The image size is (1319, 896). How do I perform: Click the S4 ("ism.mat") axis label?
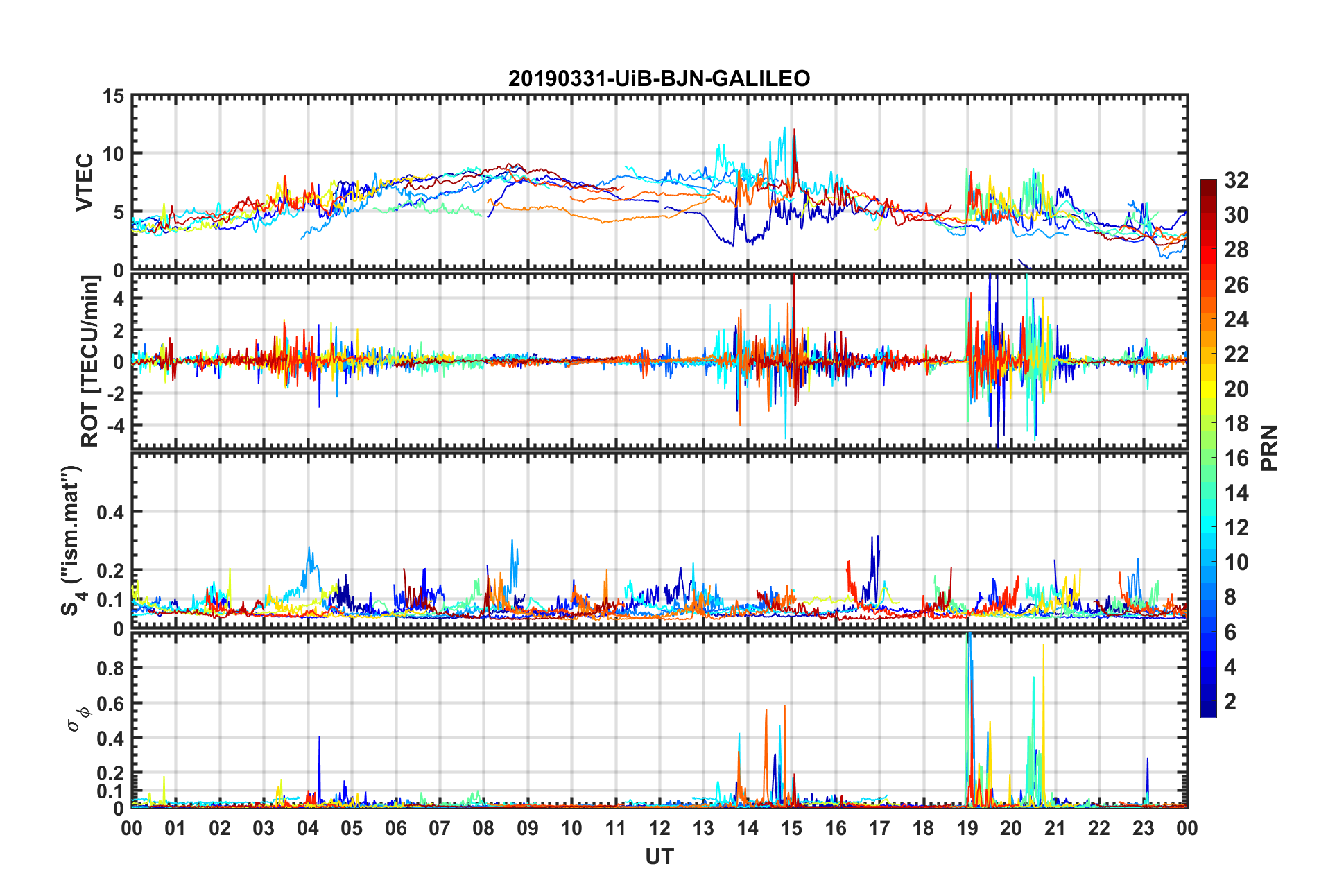pyautogui.click(x=72, y=540)
